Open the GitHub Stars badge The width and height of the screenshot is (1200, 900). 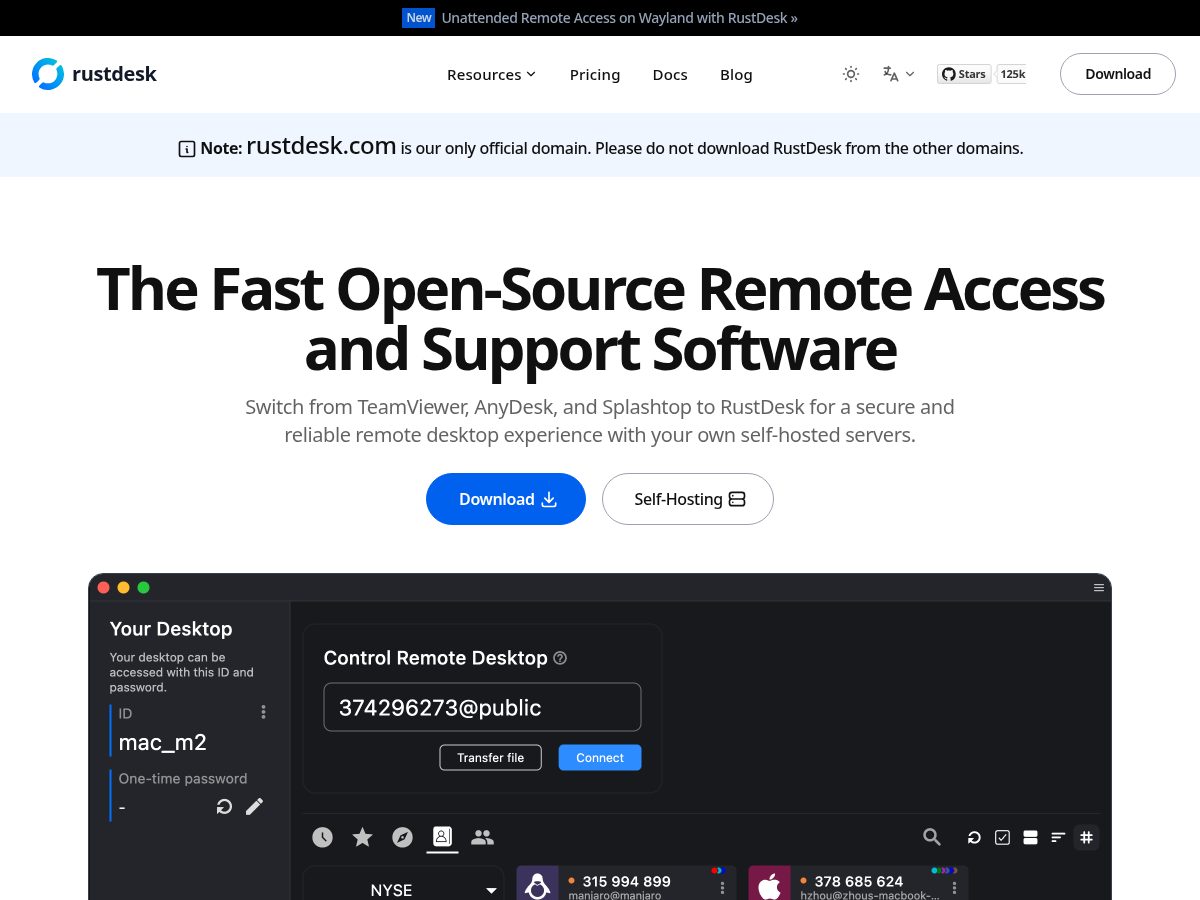(964, 74)
